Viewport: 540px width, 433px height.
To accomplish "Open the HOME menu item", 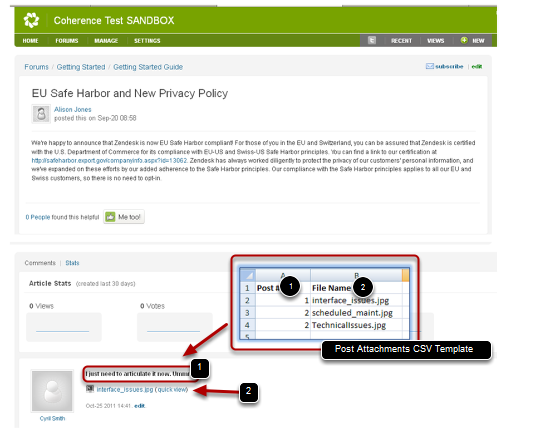I will coord(30,41).
